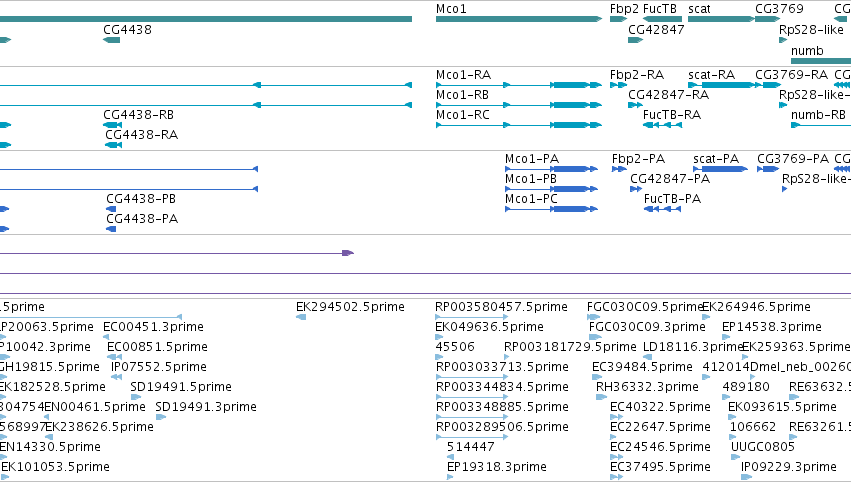This screenshot has width=851, height=482.
Task: Click the EP19318.3prime EST label
Action: coord(497,467)
